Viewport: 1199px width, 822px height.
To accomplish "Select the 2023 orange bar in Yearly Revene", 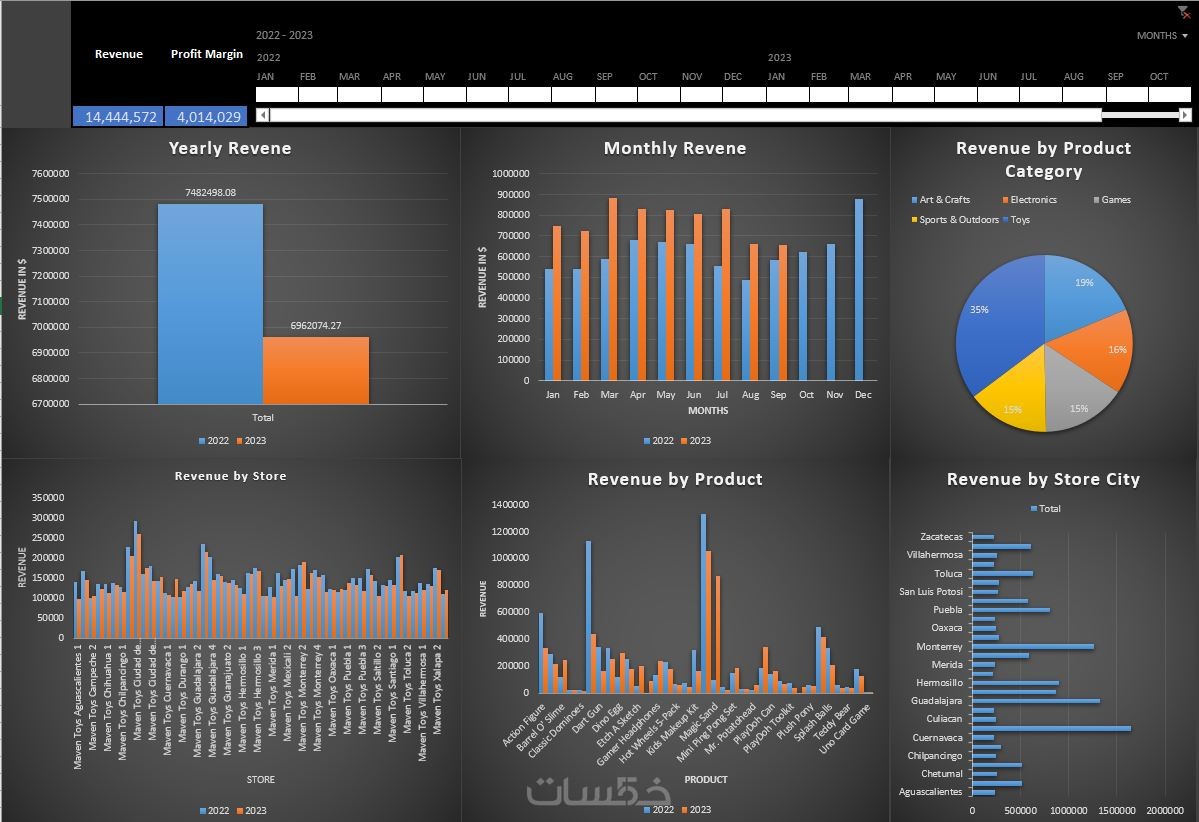I will click(316, 370).
